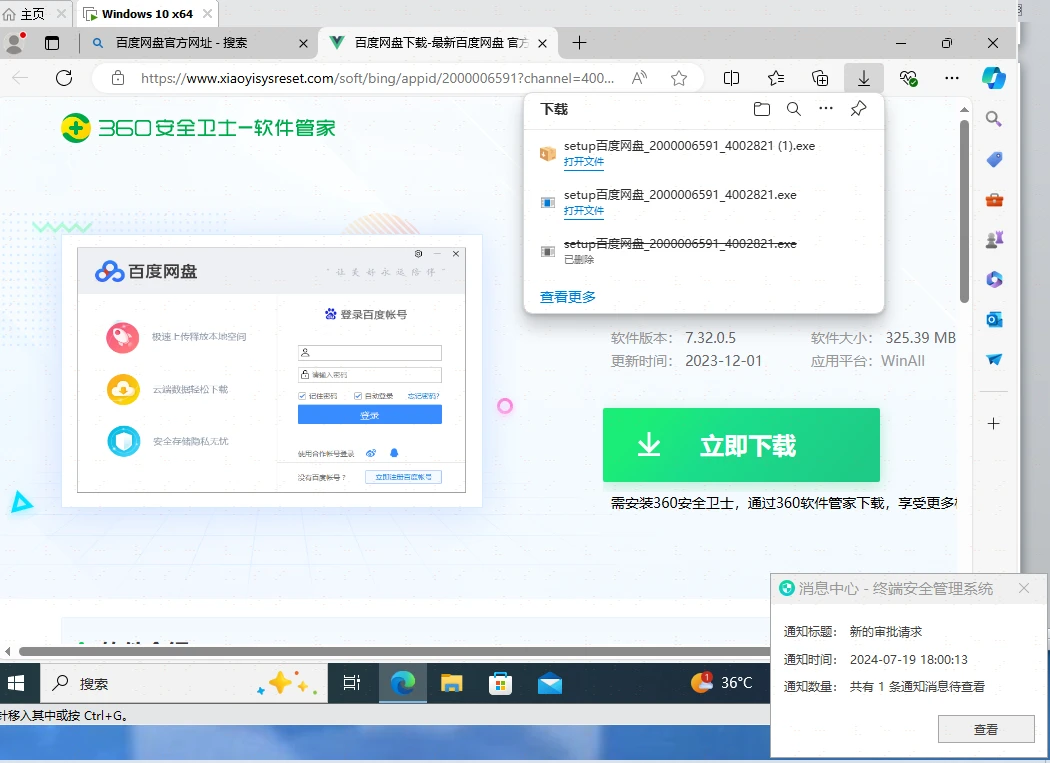Pin the downloads panel

coord(858,109)
